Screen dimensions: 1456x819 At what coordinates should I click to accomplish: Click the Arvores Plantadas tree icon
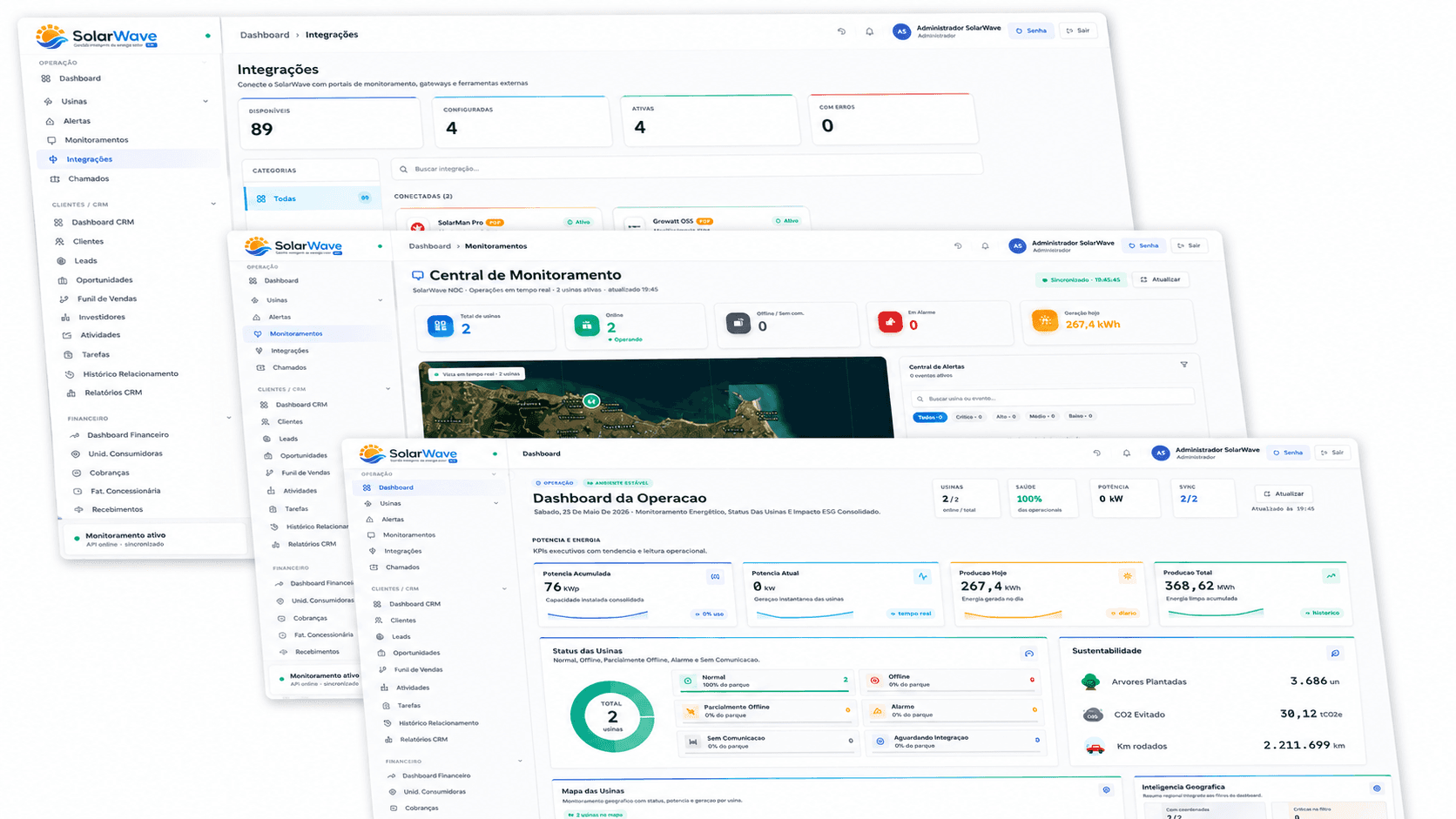1090,681
